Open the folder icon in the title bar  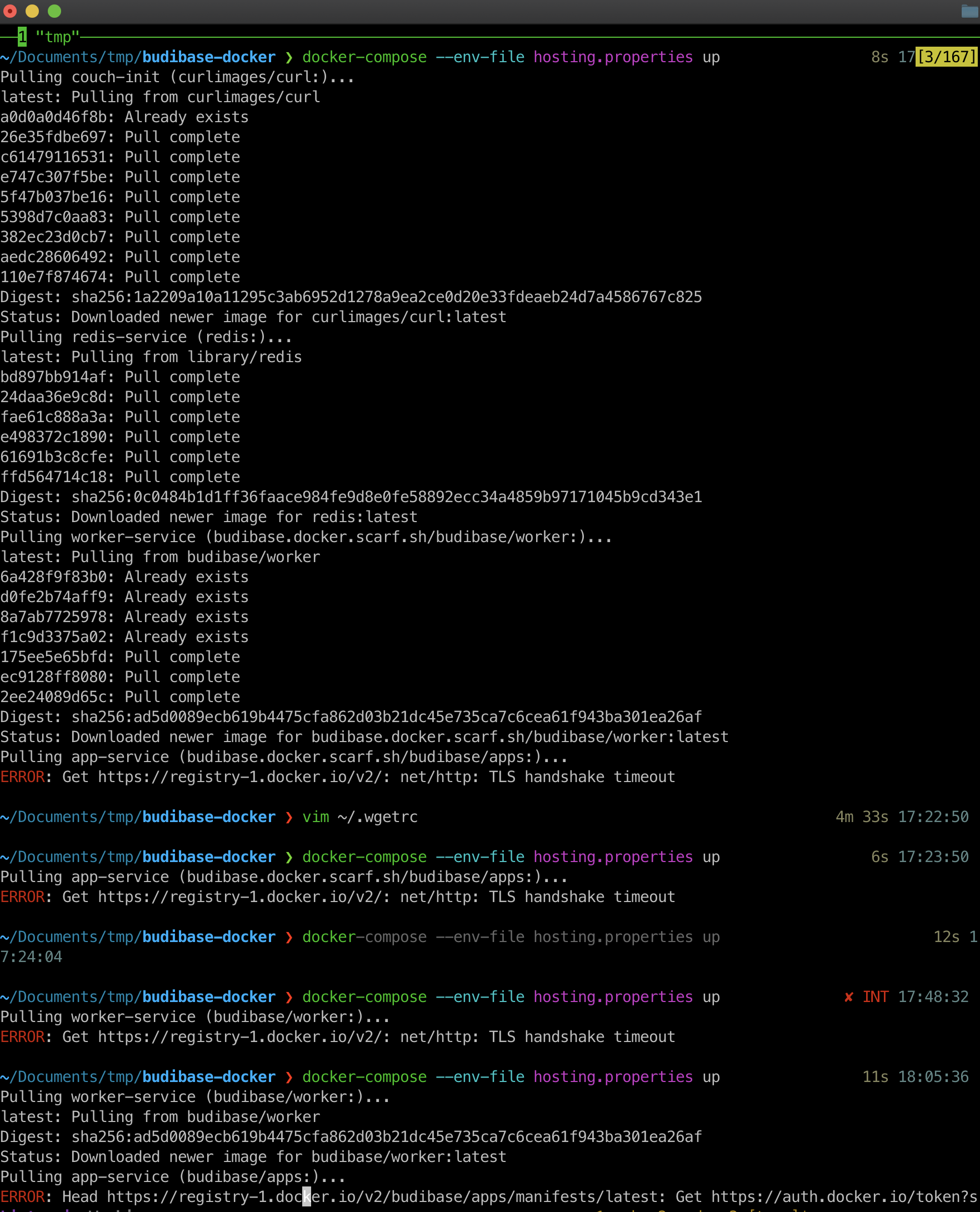tap(970, 11)
